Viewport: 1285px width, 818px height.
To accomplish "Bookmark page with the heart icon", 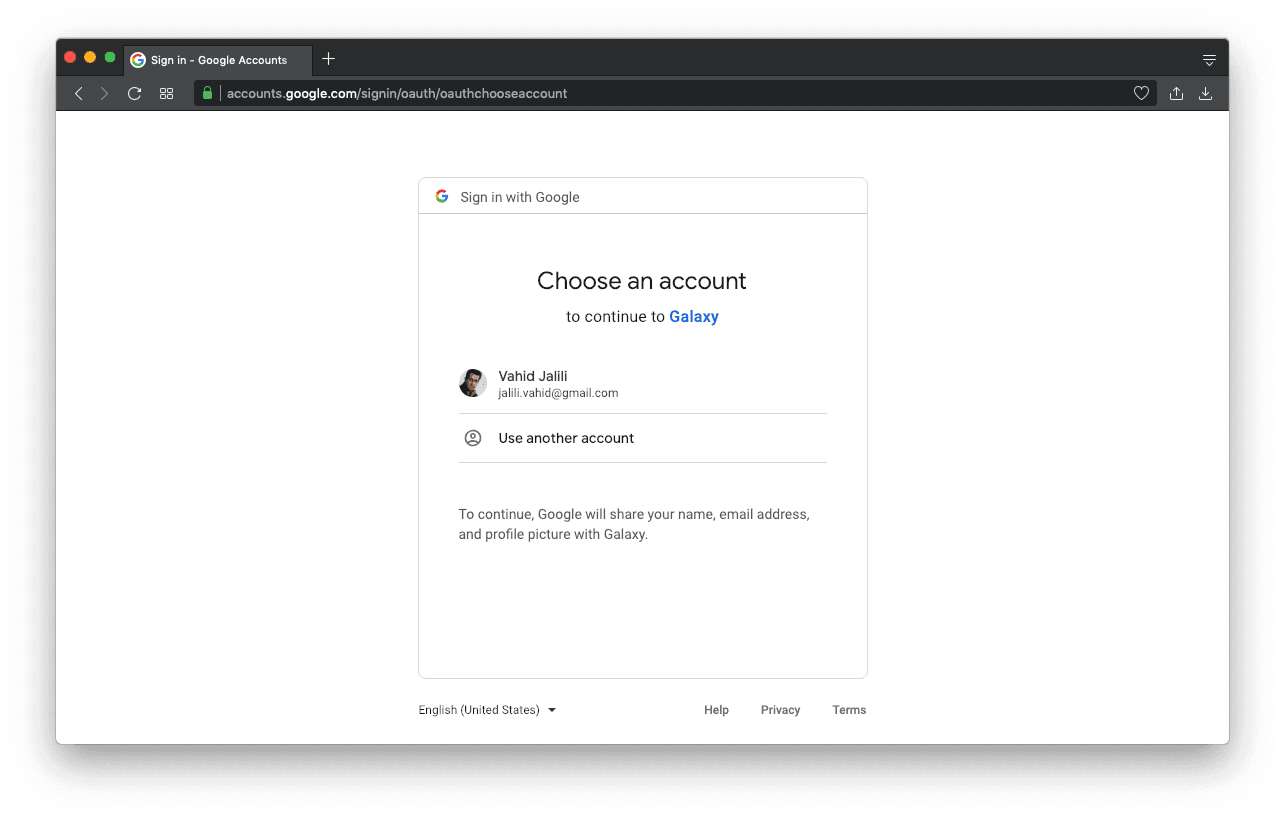I will click(1141, 93).
